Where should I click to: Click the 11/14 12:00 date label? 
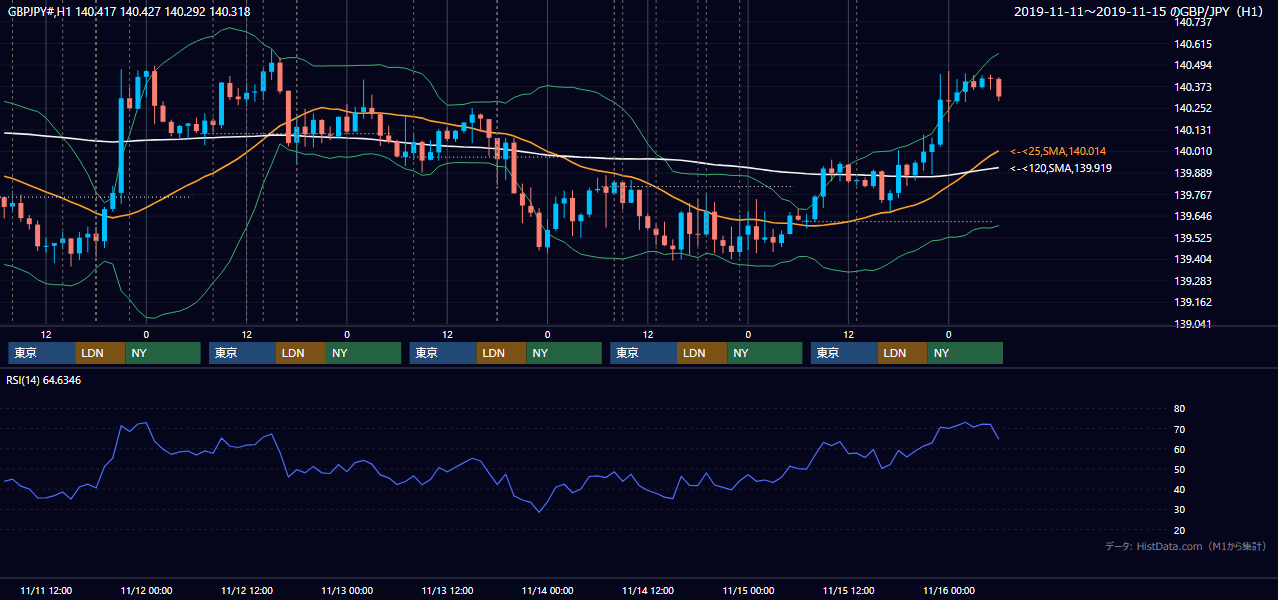pyautogui.click(x=648, y=590)
